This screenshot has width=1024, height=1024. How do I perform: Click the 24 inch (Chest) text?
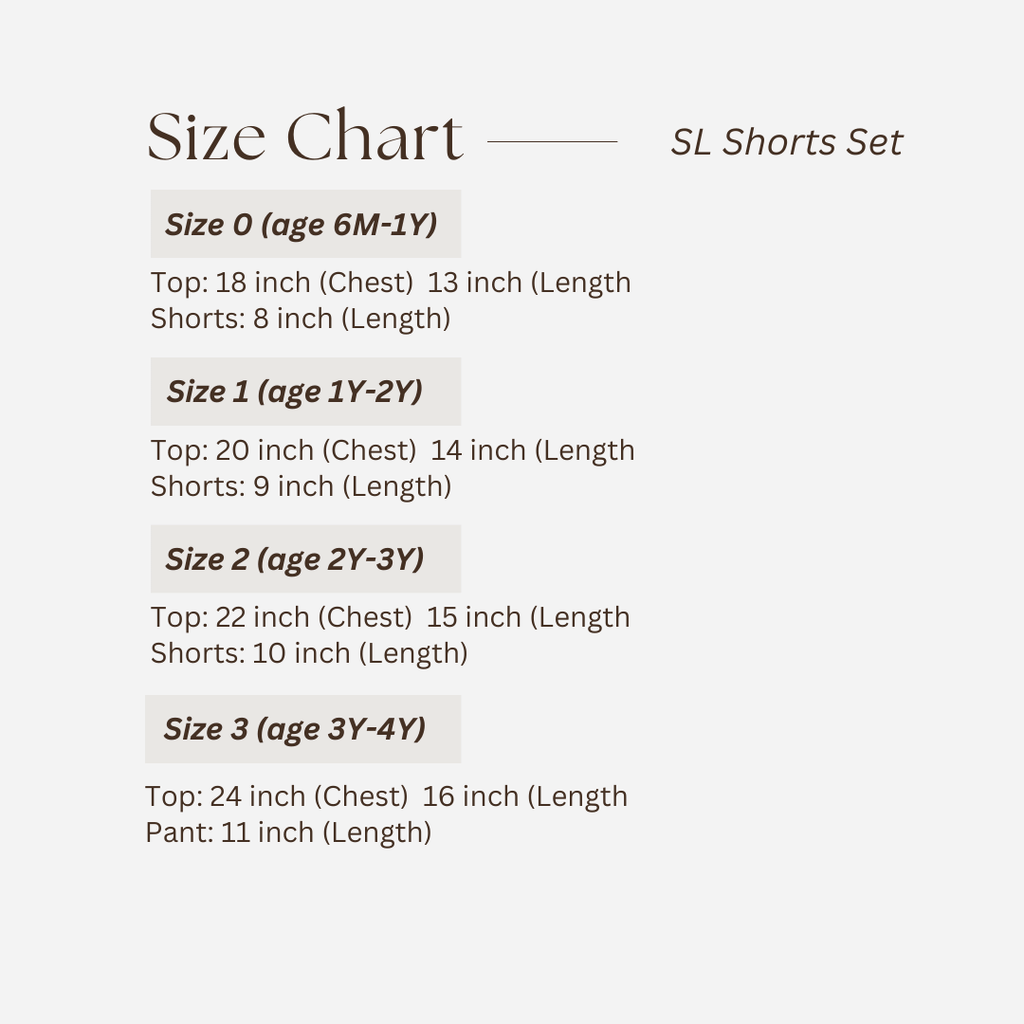point(309,796)
